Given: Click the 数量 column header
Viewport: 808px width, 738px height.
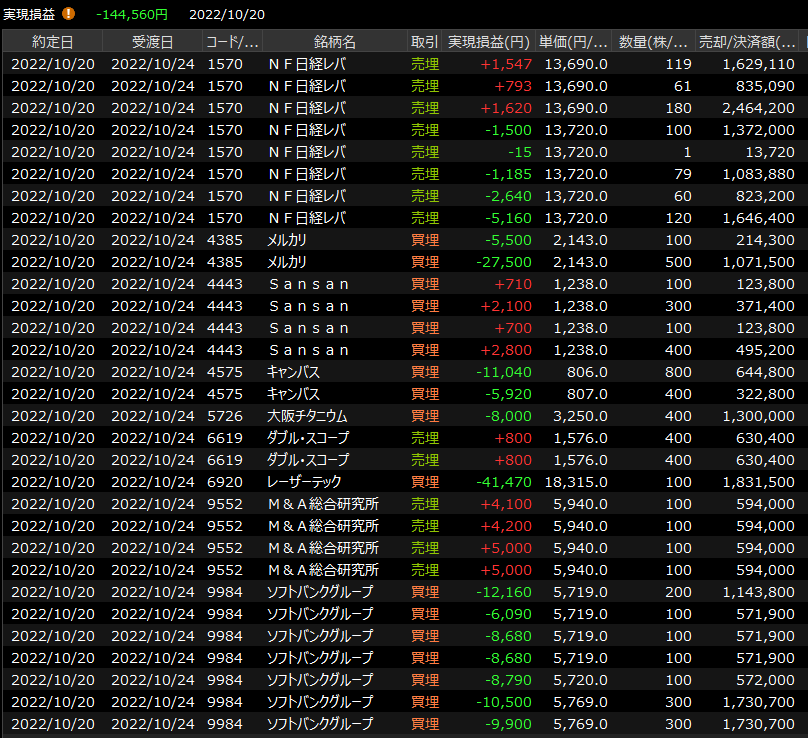Looking at the screenshot, I should (x=653, y=41).
